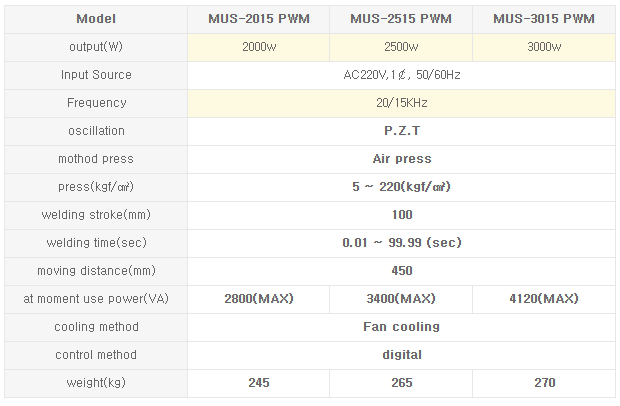The image size is (620, 406).
Task: Click the 5 ~ 220(kgf/㎠) press value
Action: (402, 187)
